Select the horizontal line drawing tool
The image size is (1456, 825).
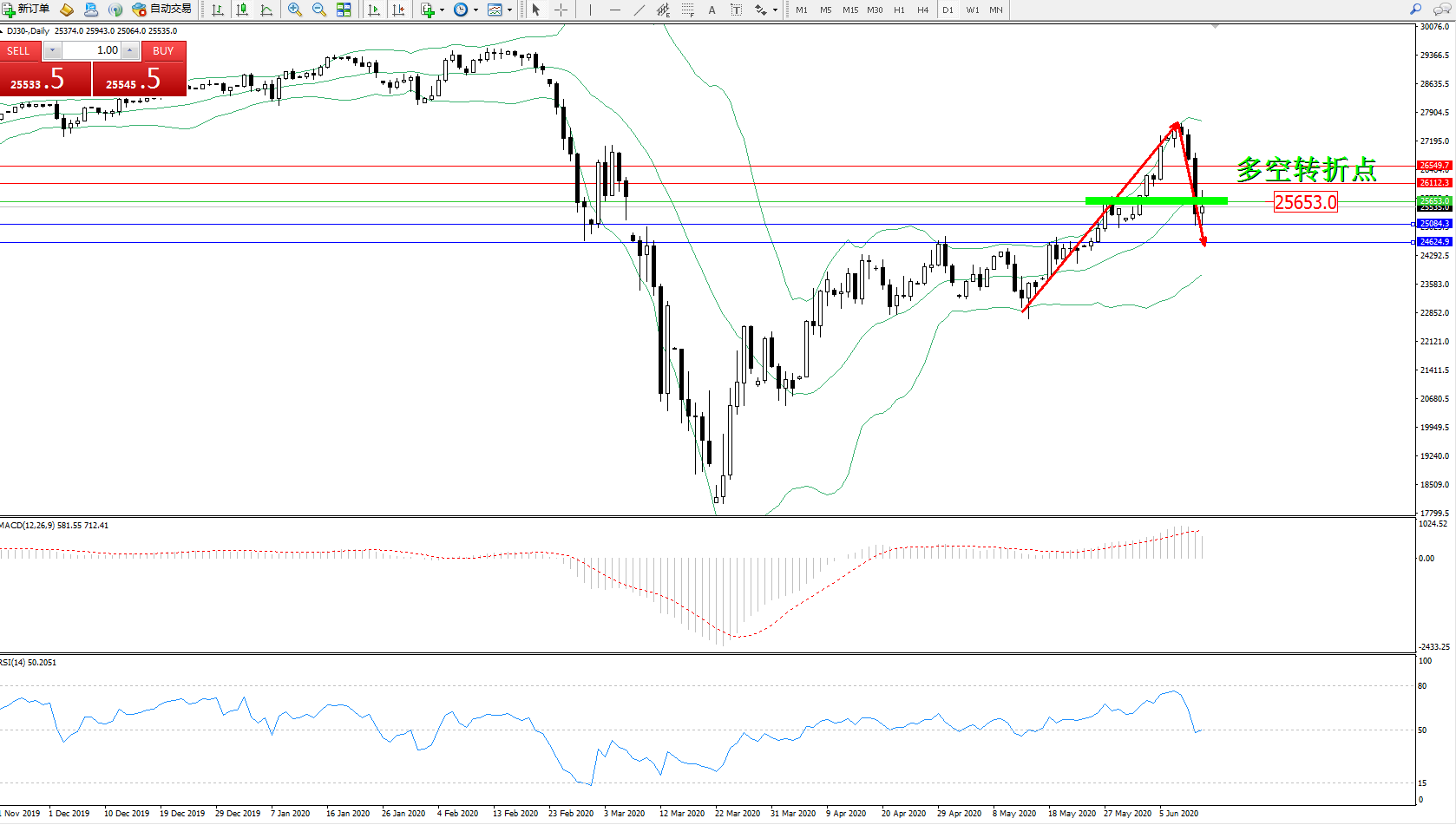coord(614,10)
